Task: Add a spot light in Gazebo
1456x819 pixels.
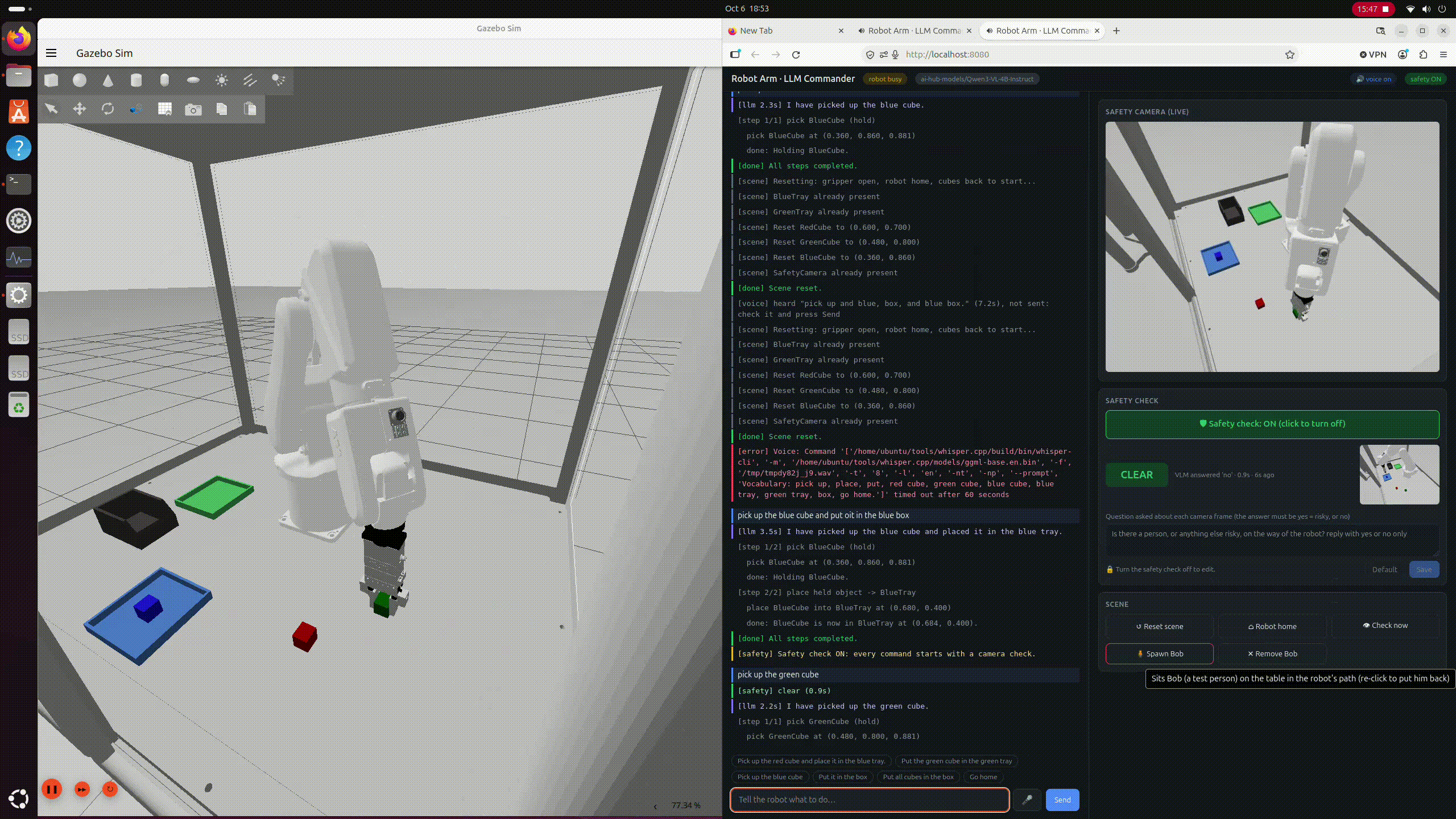Action: coord(278,80)
